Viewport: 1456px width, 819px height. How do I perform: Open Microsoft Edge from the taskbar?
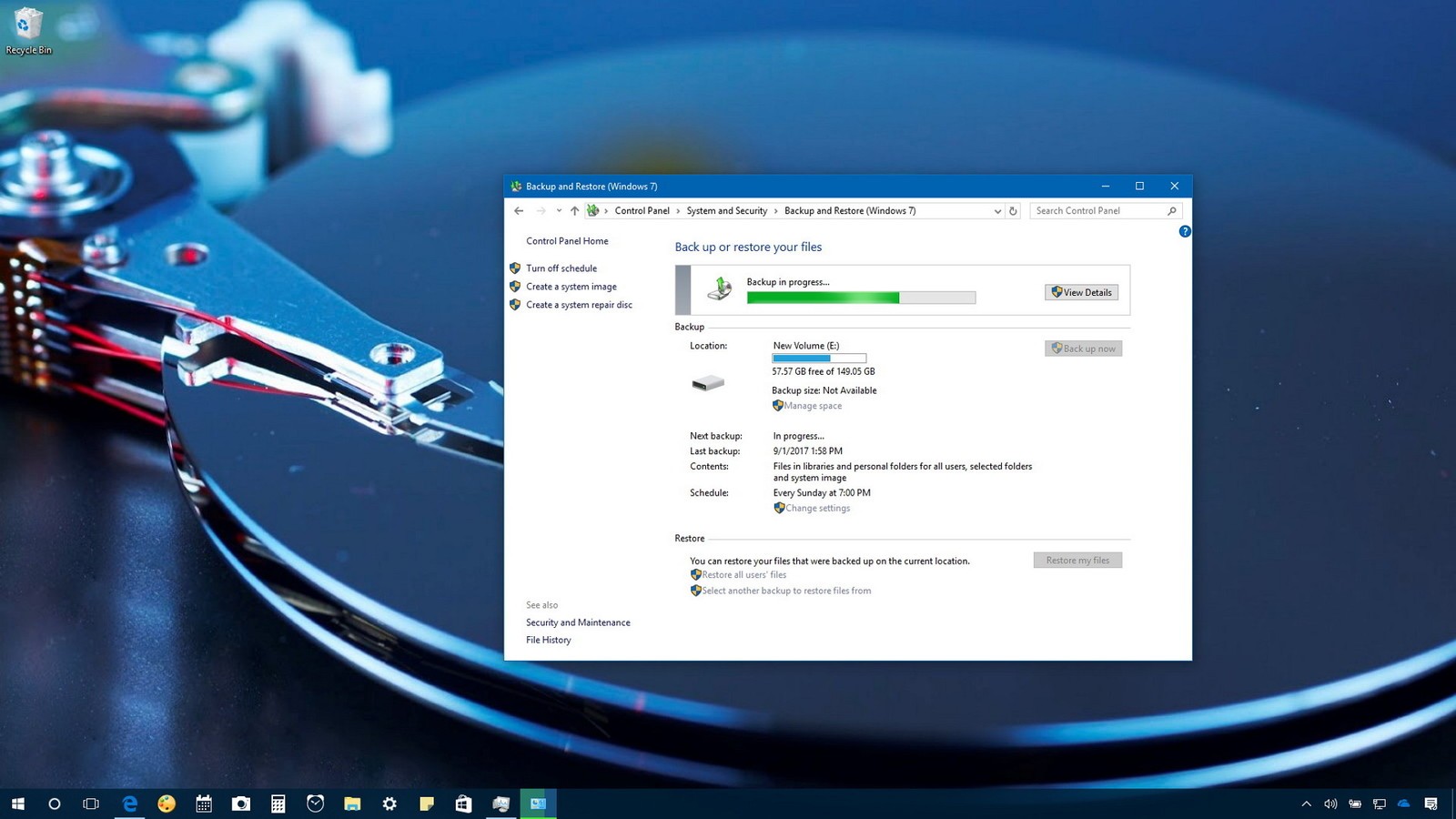[x=130, y=804]
